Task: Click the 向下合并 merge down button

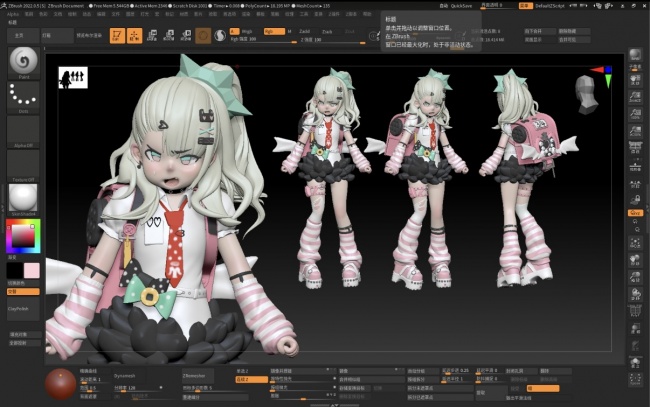Action: (540, 31)
